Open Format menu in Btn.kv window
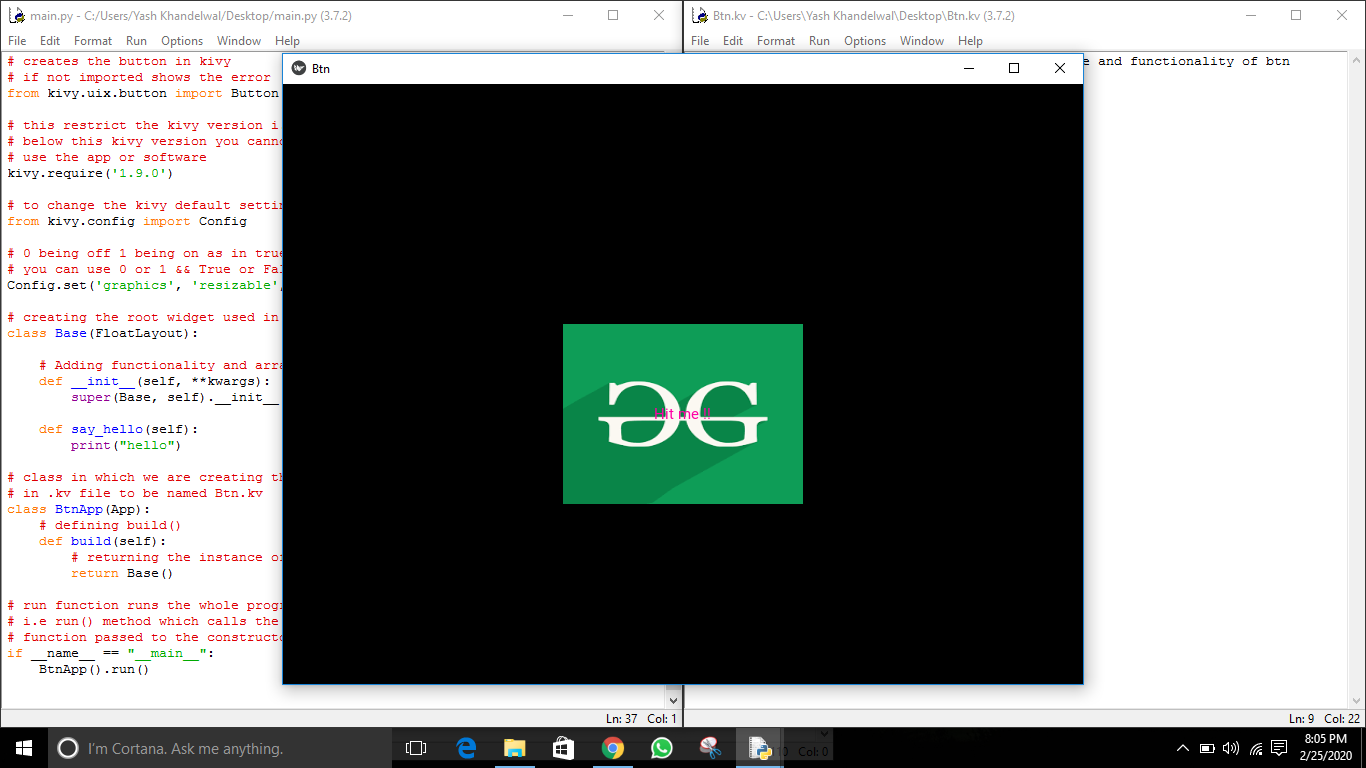The image size is (1366, 768). 776,41
